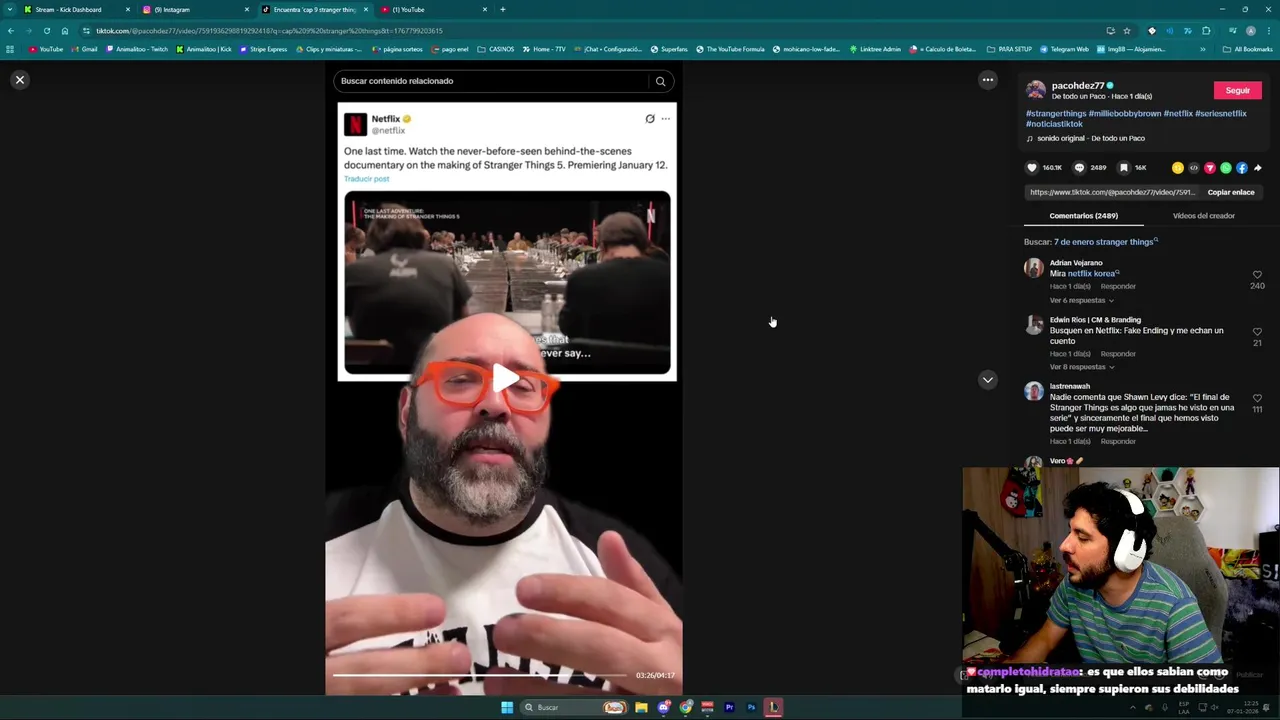
Task: Reply to Adrian Vejarano's comment via Responder
Action: 1118,287
